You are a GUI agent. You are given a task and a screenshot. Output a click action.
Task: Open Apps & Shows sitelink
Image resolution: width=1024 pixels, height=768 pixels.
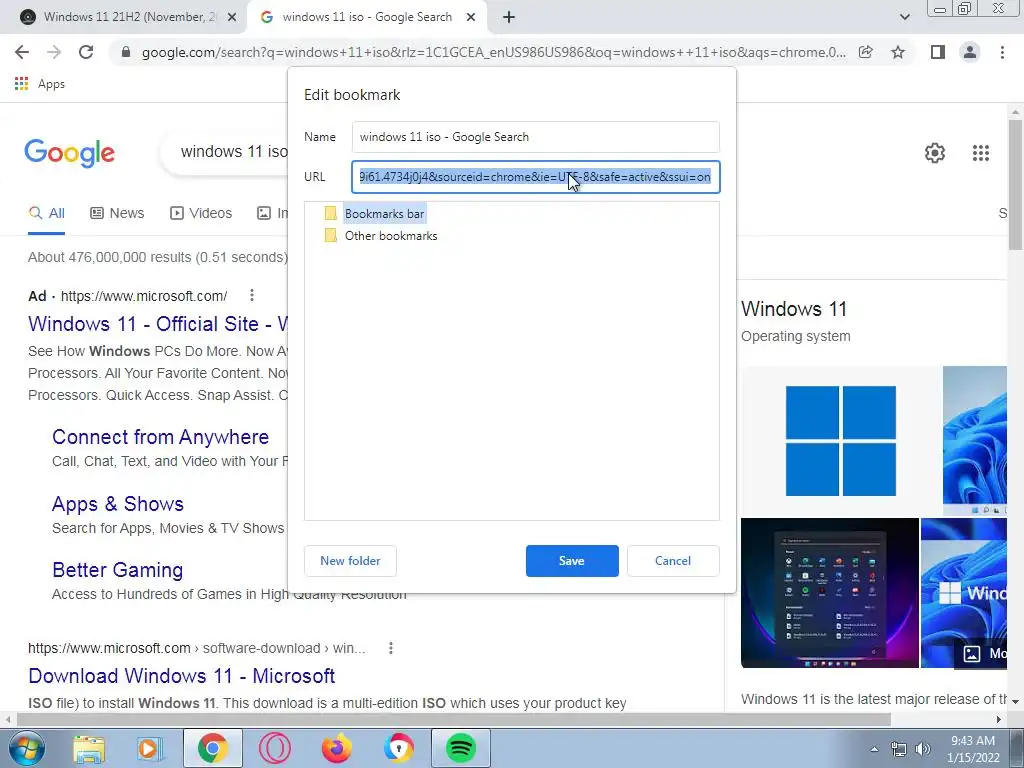click(118, 504)
